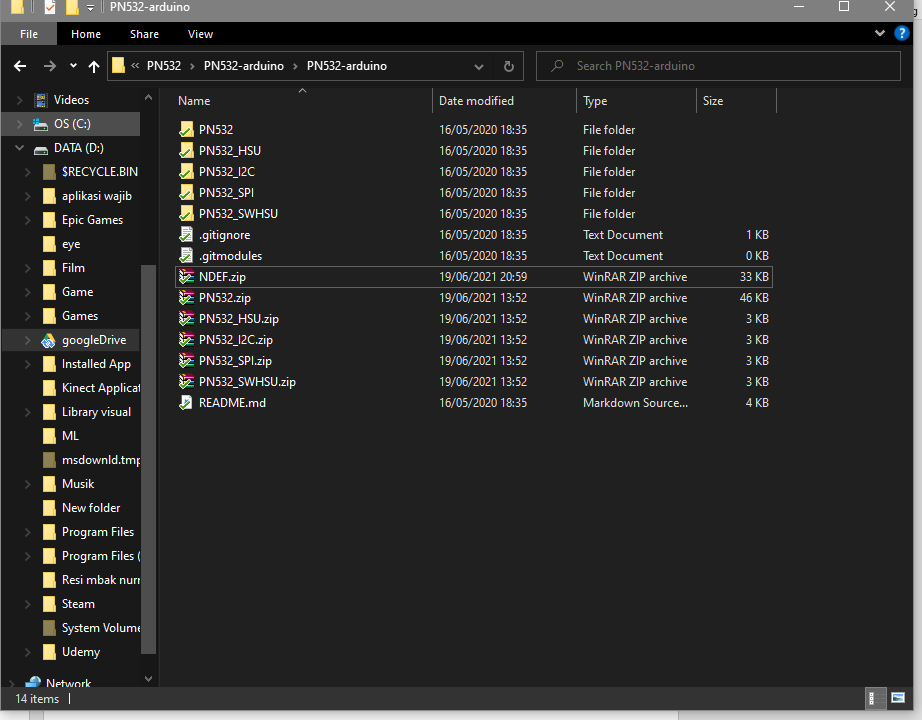Expand the googleDrive folder in sidebar
The image size is (922, 720).
[x=28, y=340]
